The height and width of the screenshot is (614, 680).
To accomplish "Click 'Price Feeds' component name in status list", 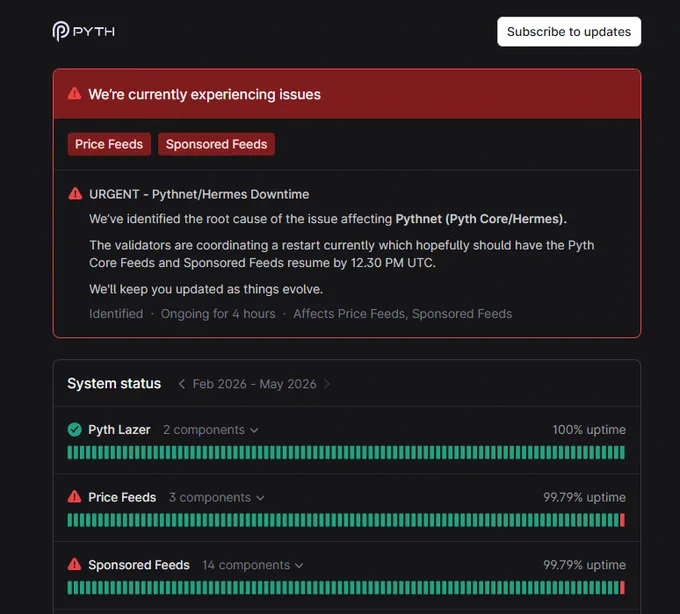I will [122, 497].
